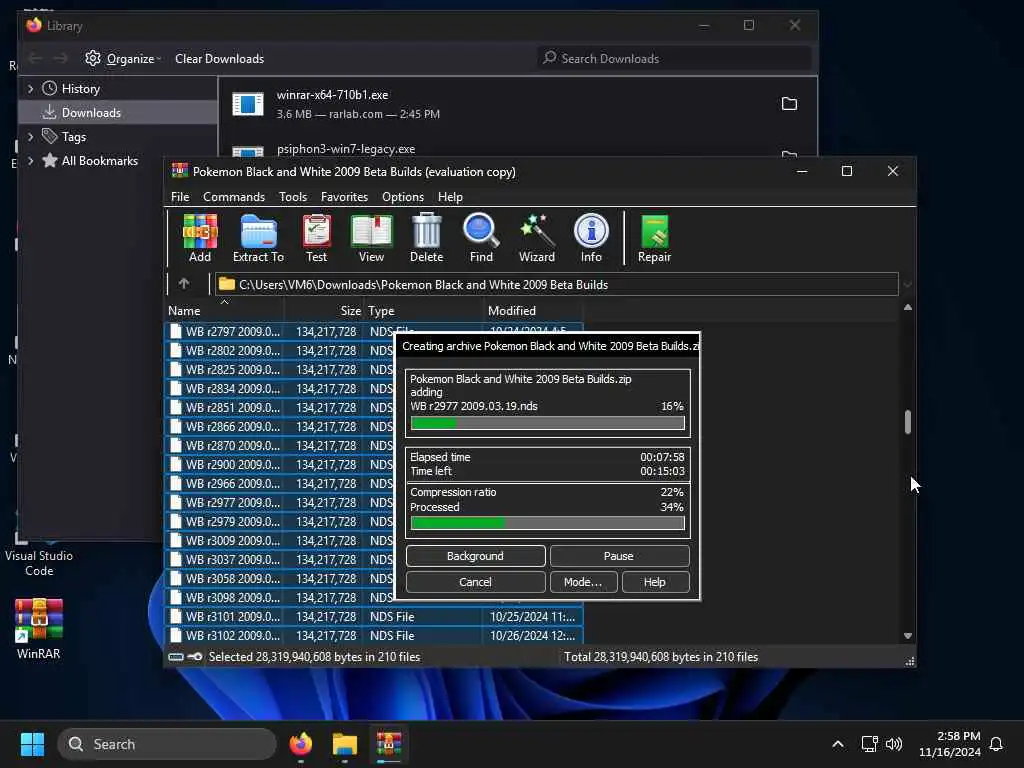Screen dimensions: 1024x768
Task: Click the Add toolbar icon in WinRAR
Action: click(x=200, y=238)
